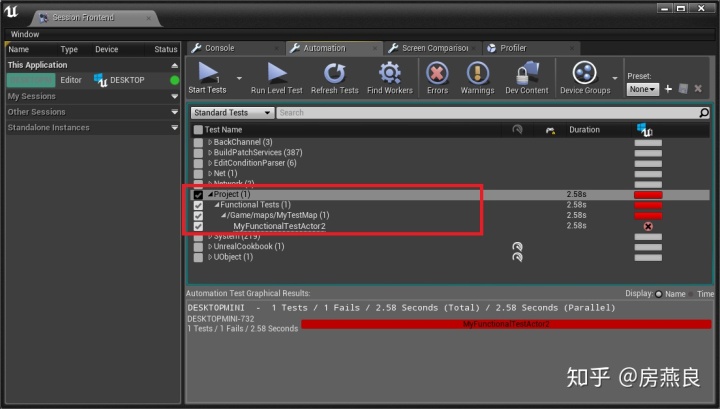
Task: Check the UnrealCookbook (1) checkbox
Action: pos(198,247)
